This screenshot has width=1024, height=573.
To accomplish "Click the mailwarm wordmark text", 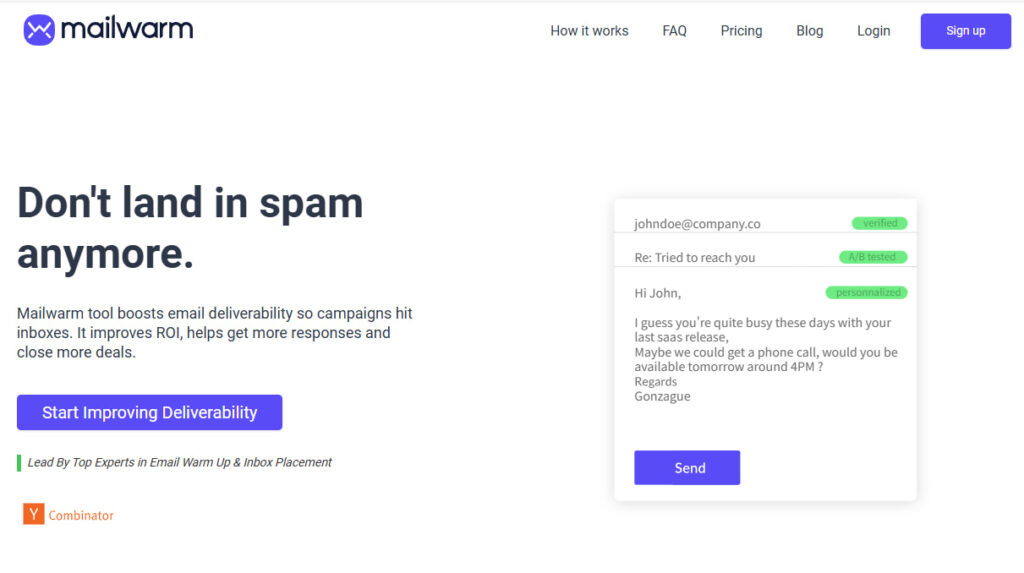I will click(127, 30).
